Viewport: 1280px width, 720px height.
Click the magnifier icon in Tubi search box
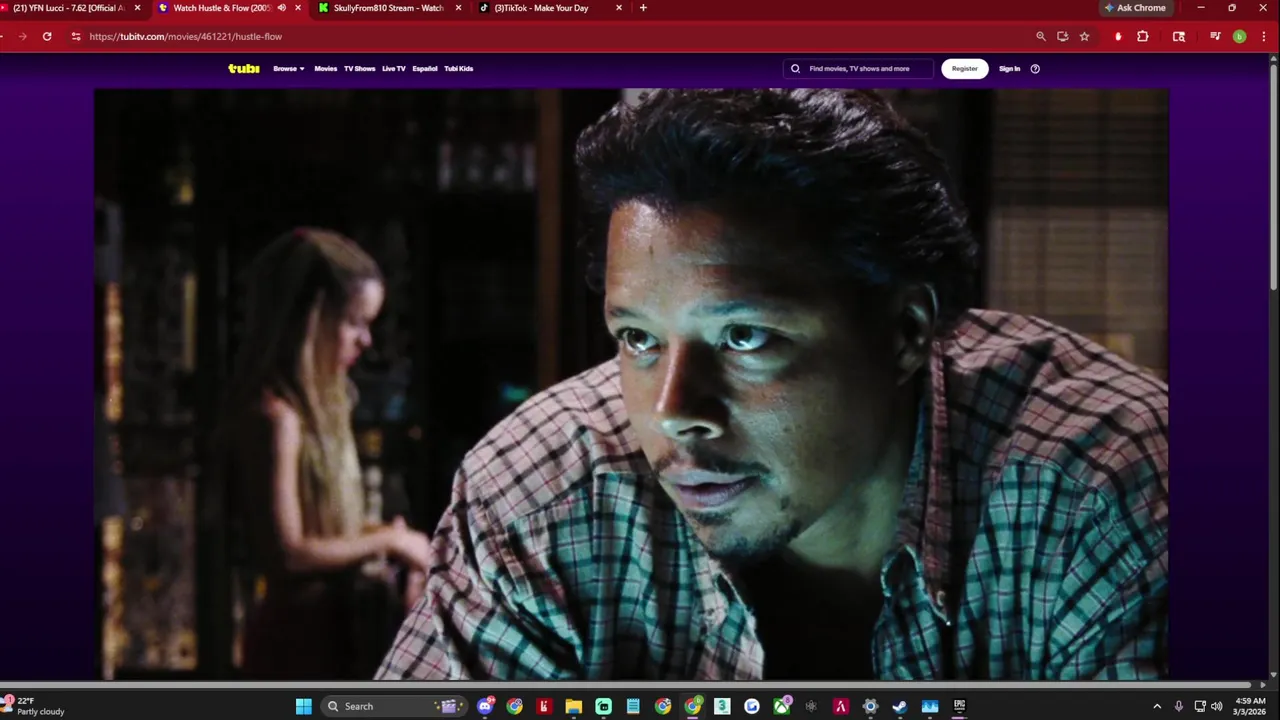[796, 69]
